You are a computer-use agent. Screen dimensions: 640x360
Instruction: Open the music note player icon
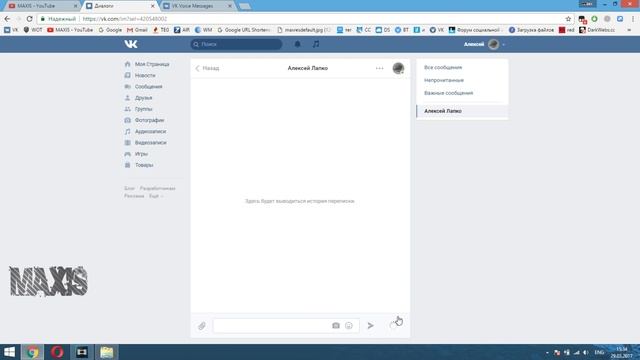click(316, 44)
